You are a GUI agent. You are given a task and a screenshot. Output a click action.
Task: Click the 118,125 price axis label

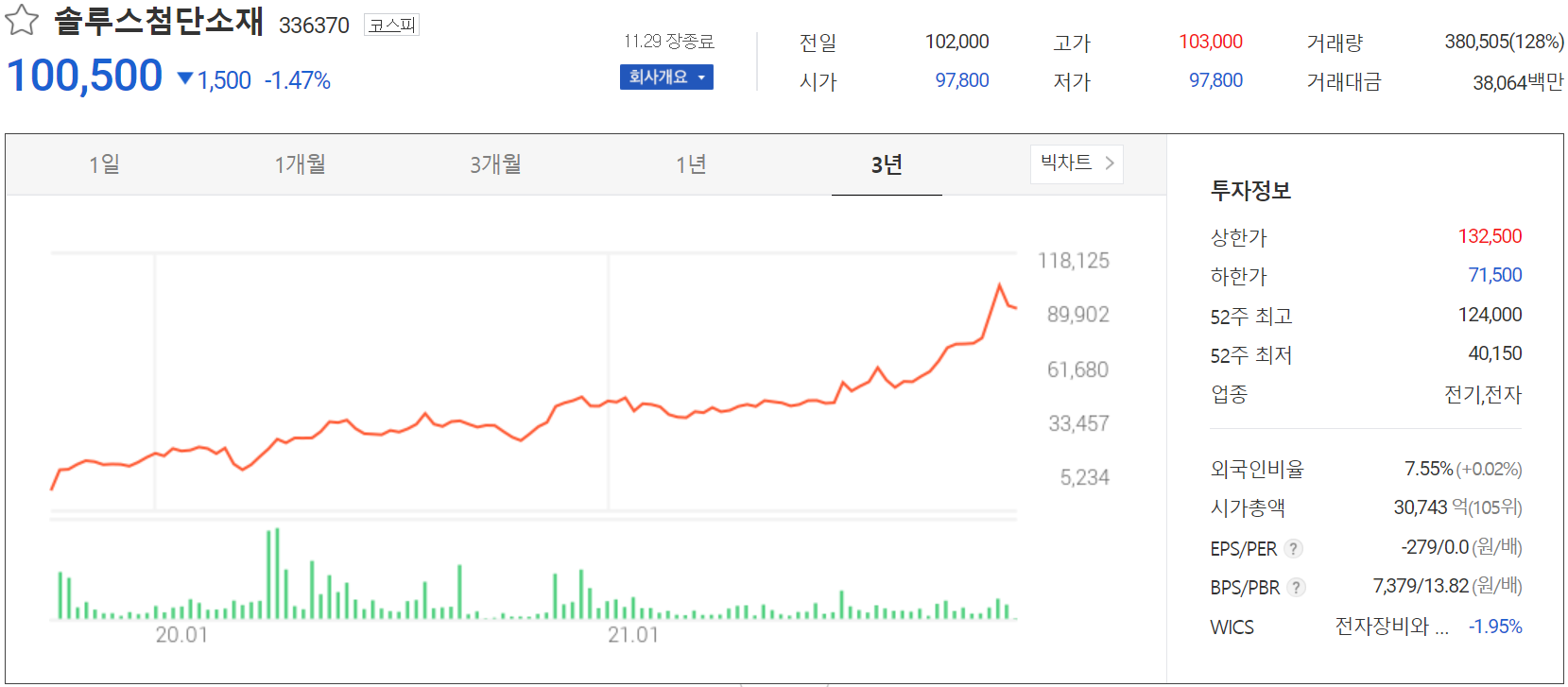coord(1074,261)
